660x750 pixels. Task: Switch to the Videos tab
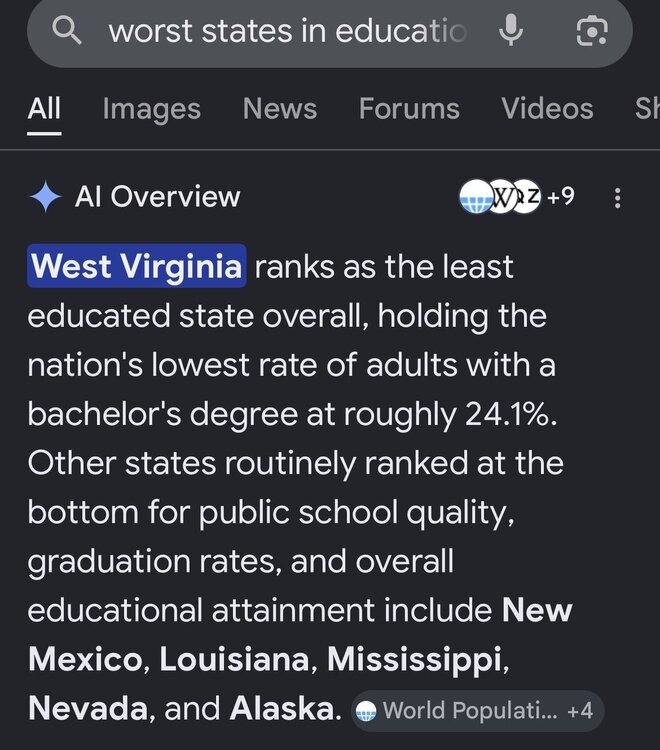pyautogui.click(x=547, y=109)
